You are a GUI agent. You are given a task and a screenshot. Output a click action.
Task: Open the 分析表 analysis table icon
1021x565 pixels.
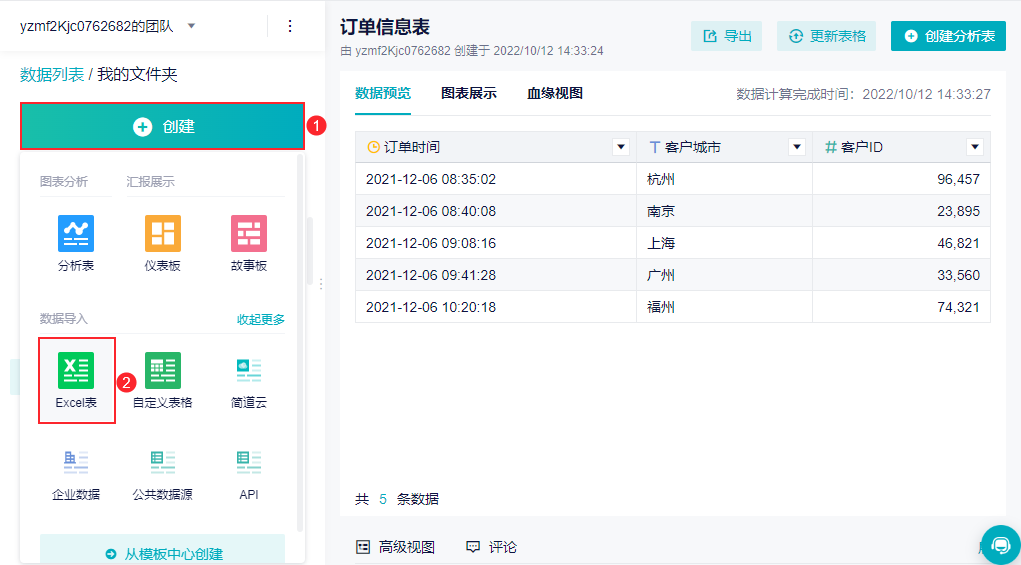[x=76, y=234]
